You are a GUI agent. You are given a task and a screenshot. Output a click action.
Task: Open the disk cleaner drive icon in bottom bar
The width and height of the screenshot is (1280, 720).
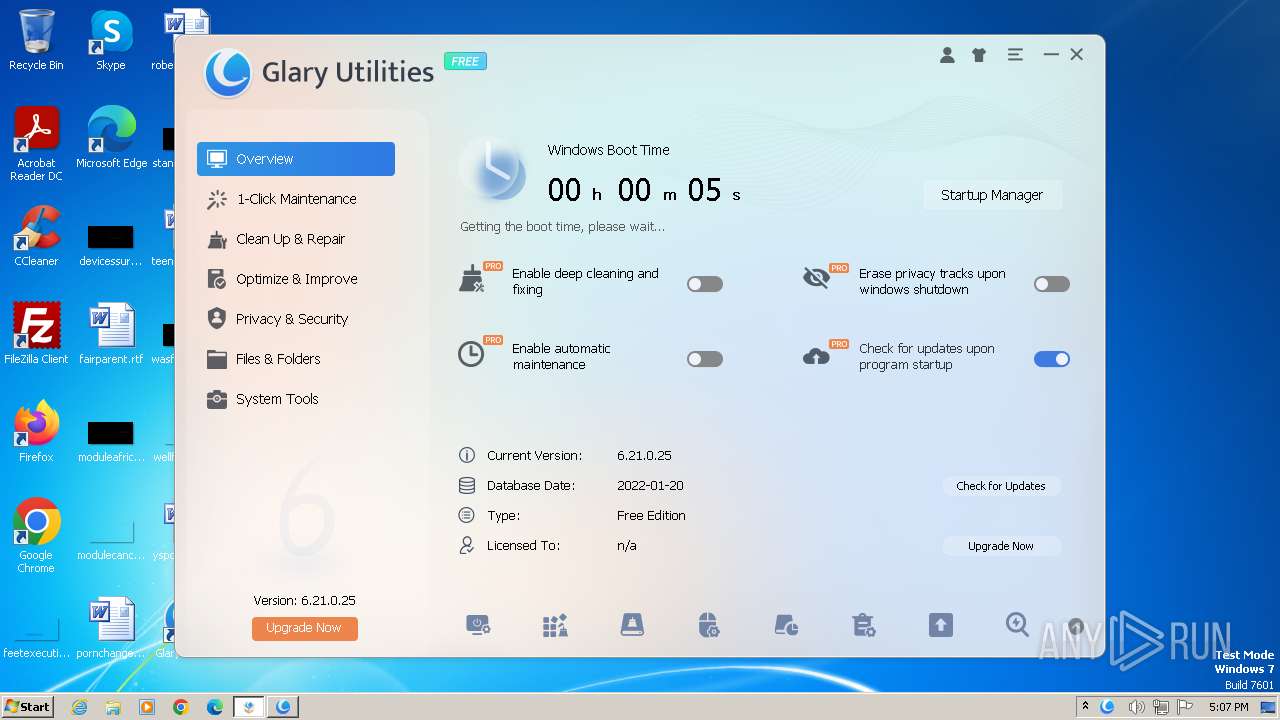coord(632,626)
